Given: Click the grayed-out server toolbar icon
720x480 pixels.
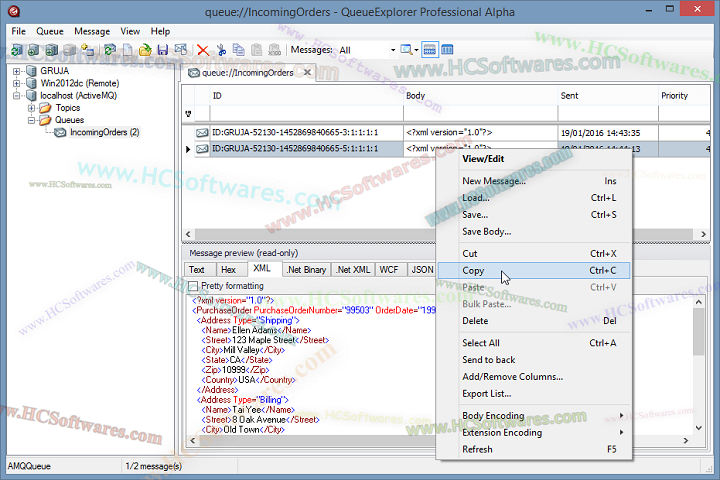Looking at the screenshot, I should (x=69, y=50).
